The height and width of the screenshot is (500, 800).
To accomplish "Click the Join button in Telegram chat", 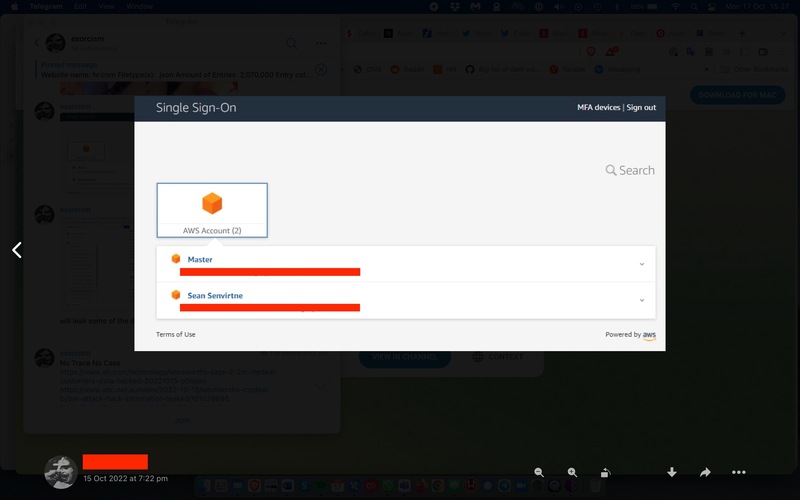I will pyautogui.click(x=182, y=420).
